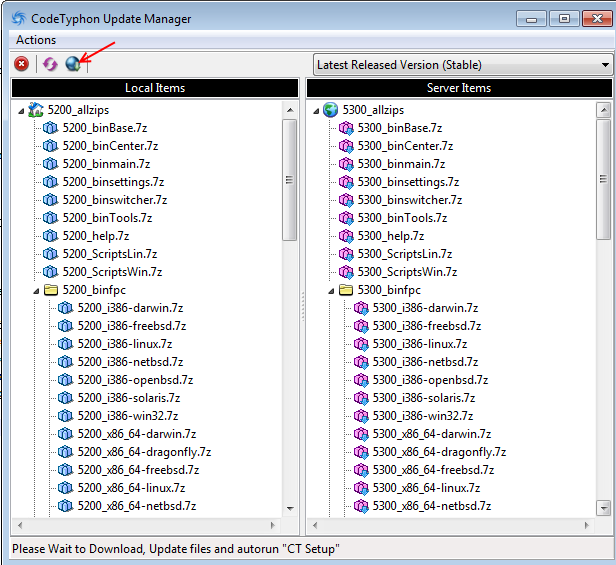Click the 5200_binsettings.7z package icon
Viewport: 616px width, 565px height.
(50, 182)
